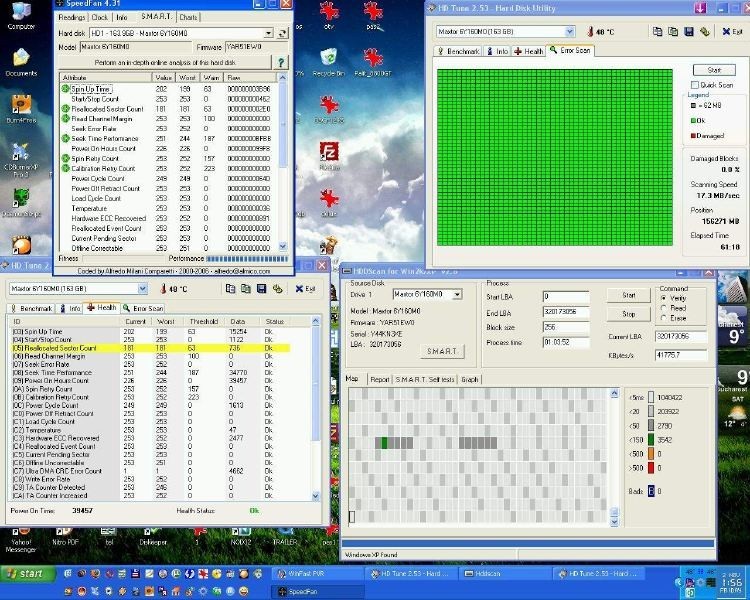Click the save icon in top-right HD Tune toolbar
The height and width of the screenshot is (600, 750).
coord(689,32)
